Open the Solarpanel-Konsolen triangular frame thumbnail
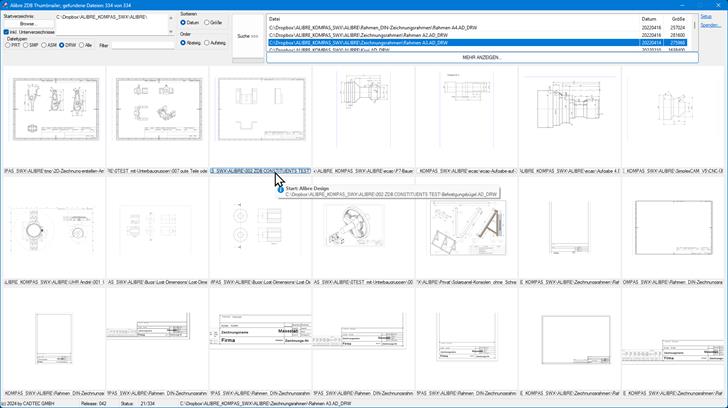Screen dimensions: 728x408 coord(468,228)
